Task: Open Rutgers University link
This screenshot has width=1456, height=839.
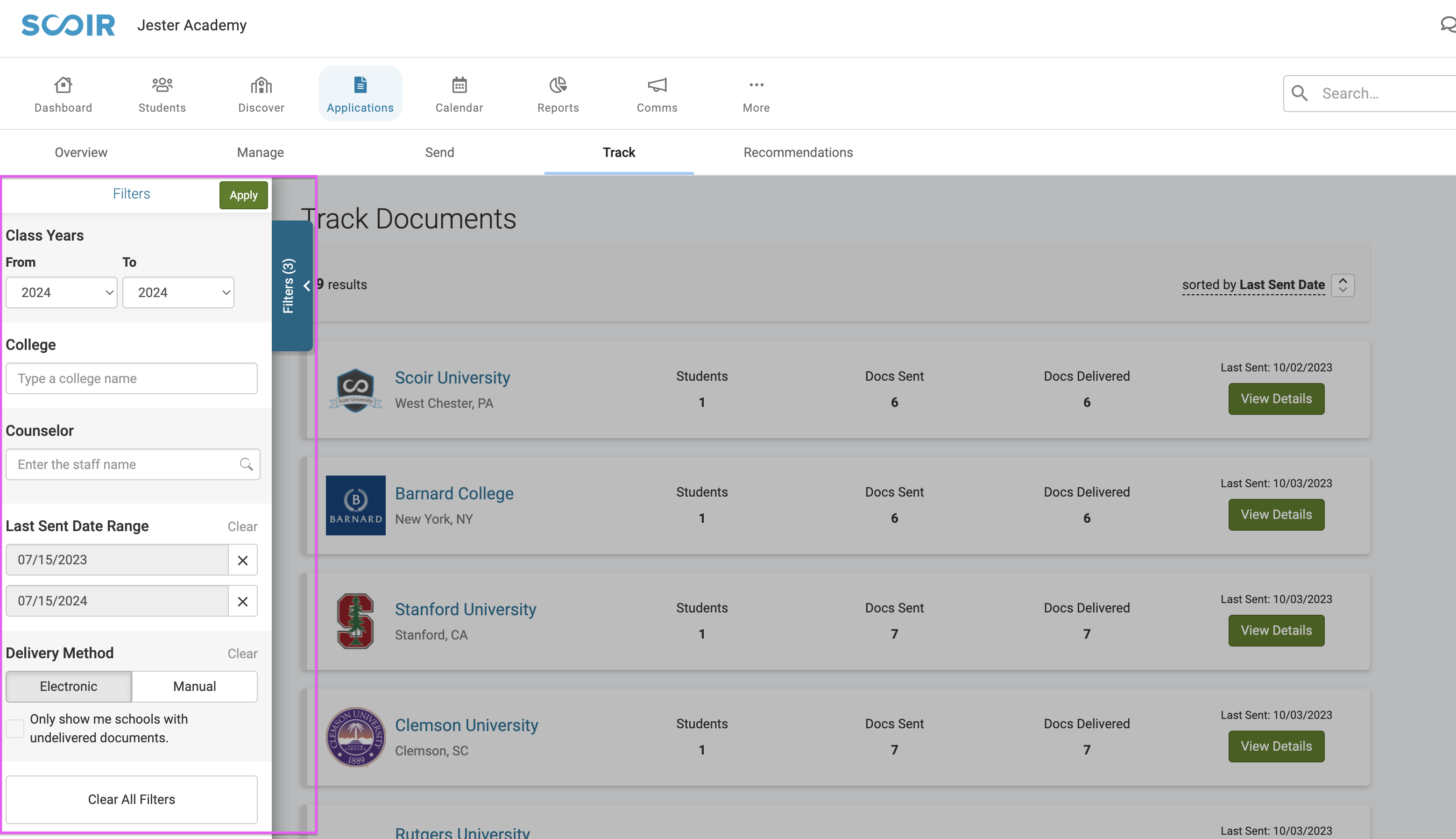Action: 462,832
